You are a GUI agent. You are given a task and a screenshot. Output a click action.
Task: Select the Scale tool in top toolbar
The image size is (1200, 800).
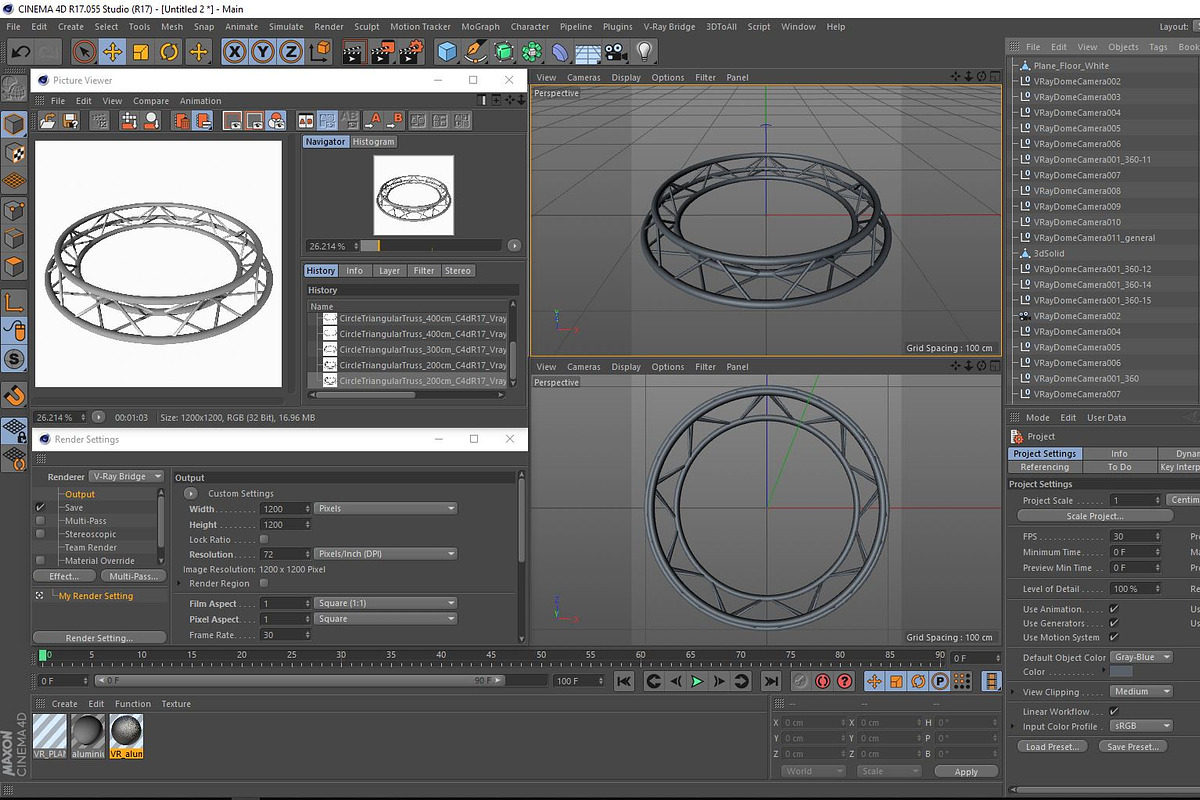(141, 51)
